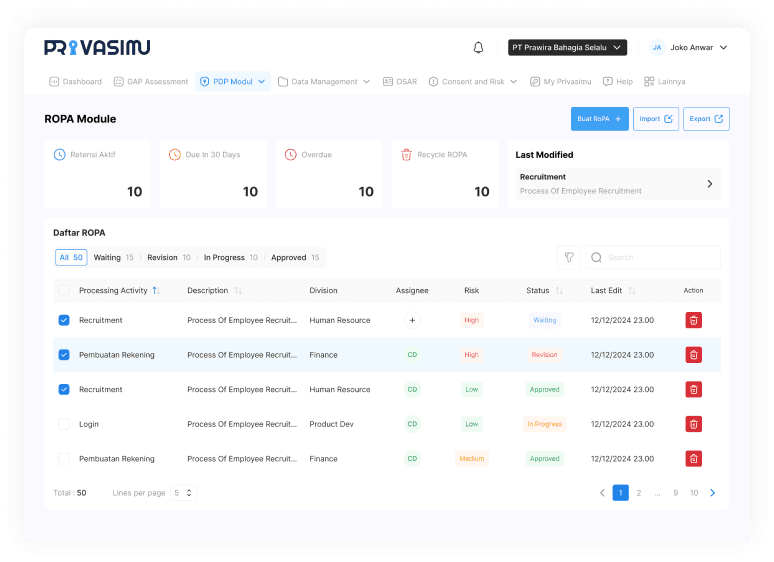Click the trash icon on Revision row
Image resolution: width=774 pixels, height=562 pixels.
693,355
